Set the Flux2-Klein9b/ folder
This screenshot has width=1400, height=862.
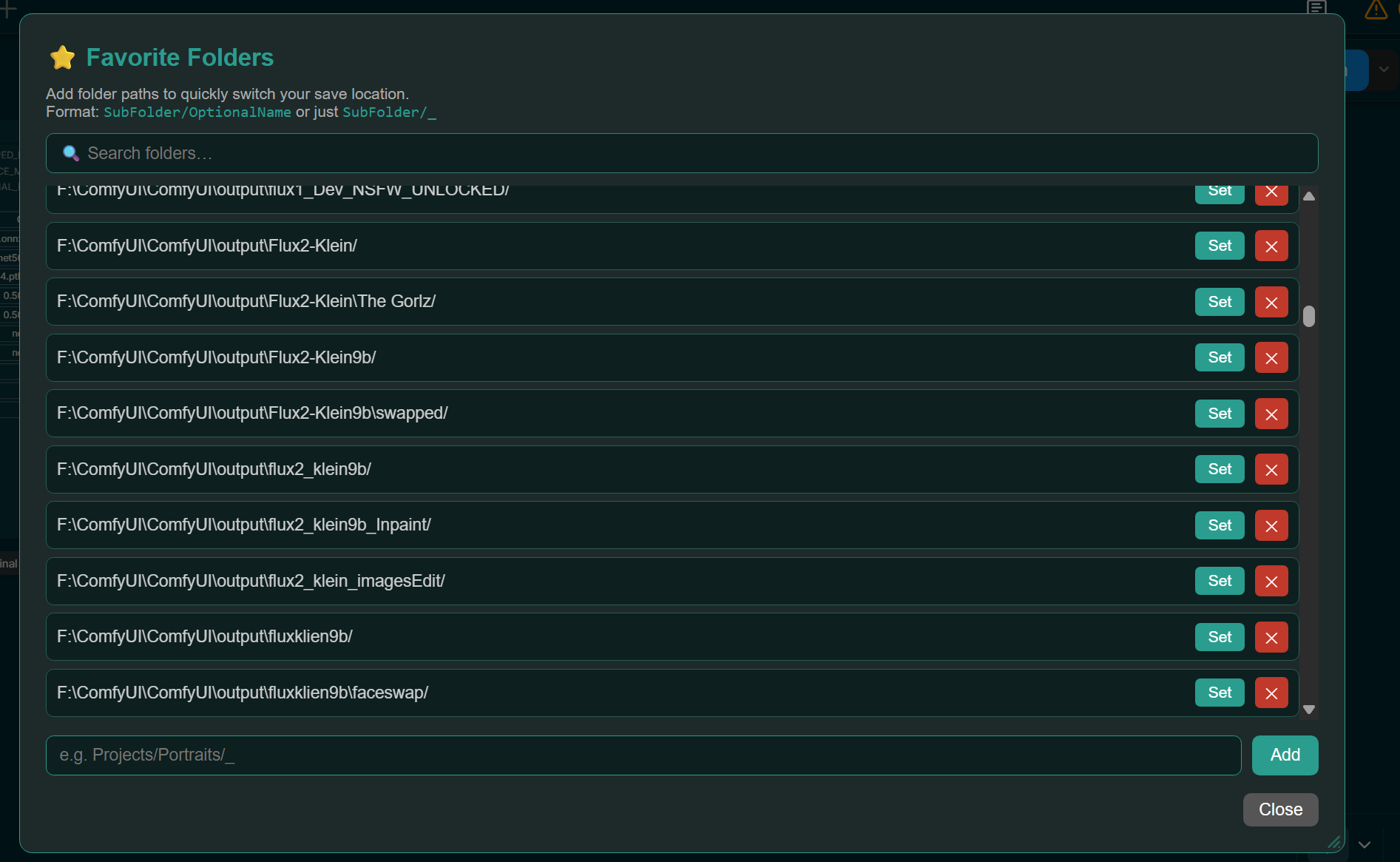click(1220, 357)
